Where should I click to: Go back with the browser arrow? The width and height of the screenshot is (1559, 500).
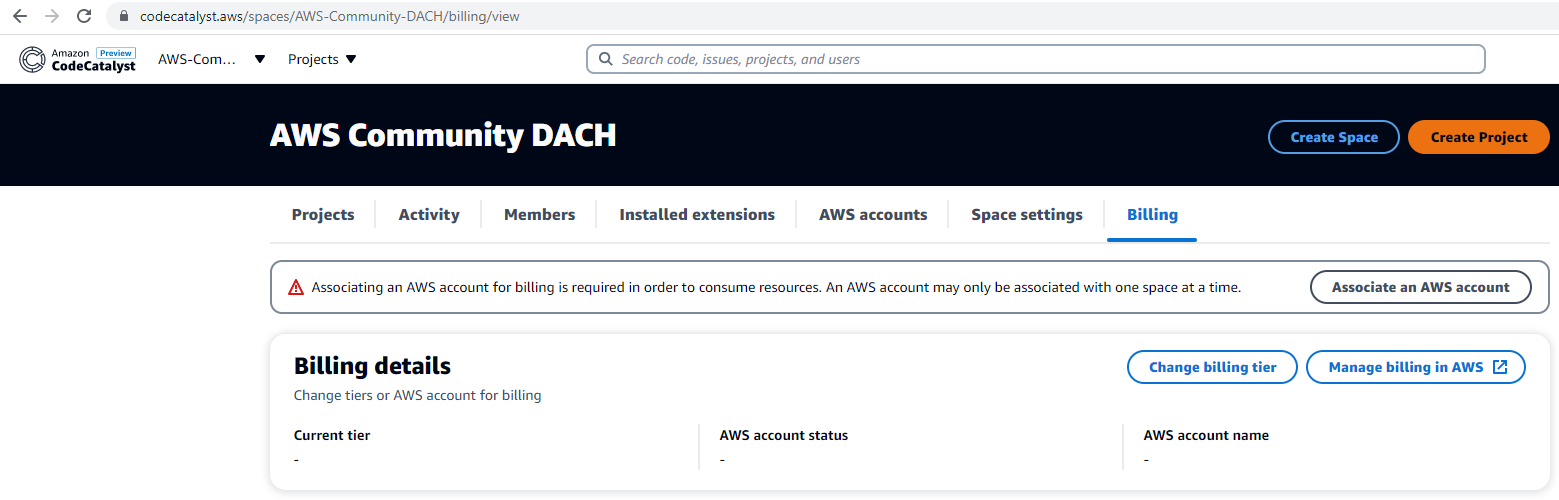pyautogui.click(x=19, y=16)
